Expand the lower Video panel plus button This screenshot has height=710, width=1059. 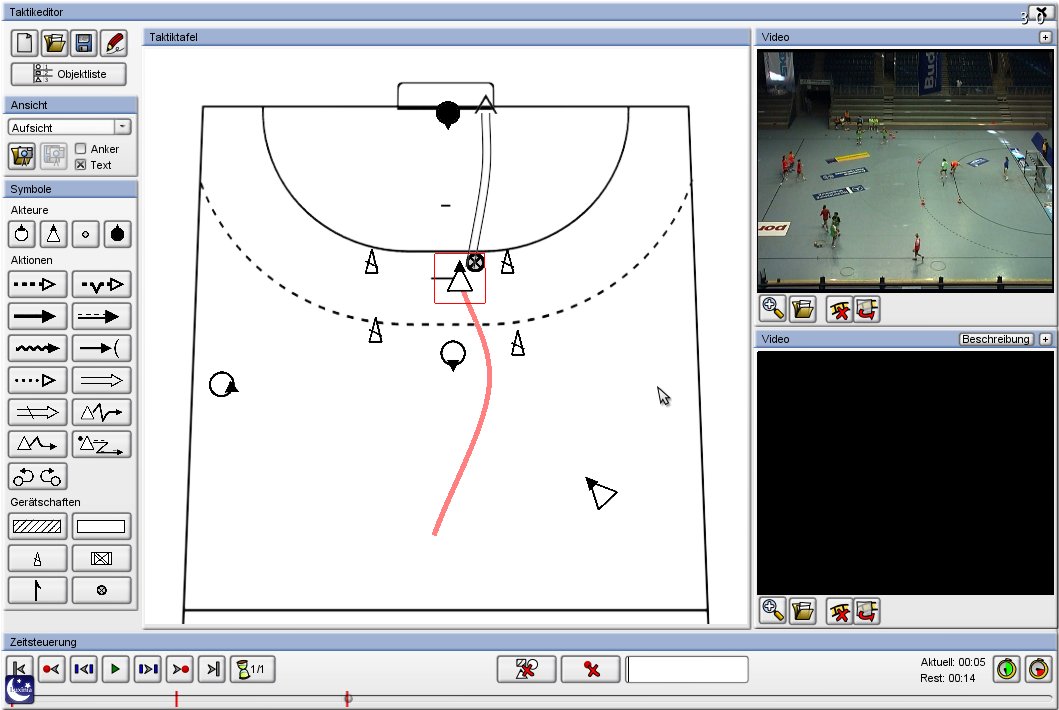[x=1045, y=339]
